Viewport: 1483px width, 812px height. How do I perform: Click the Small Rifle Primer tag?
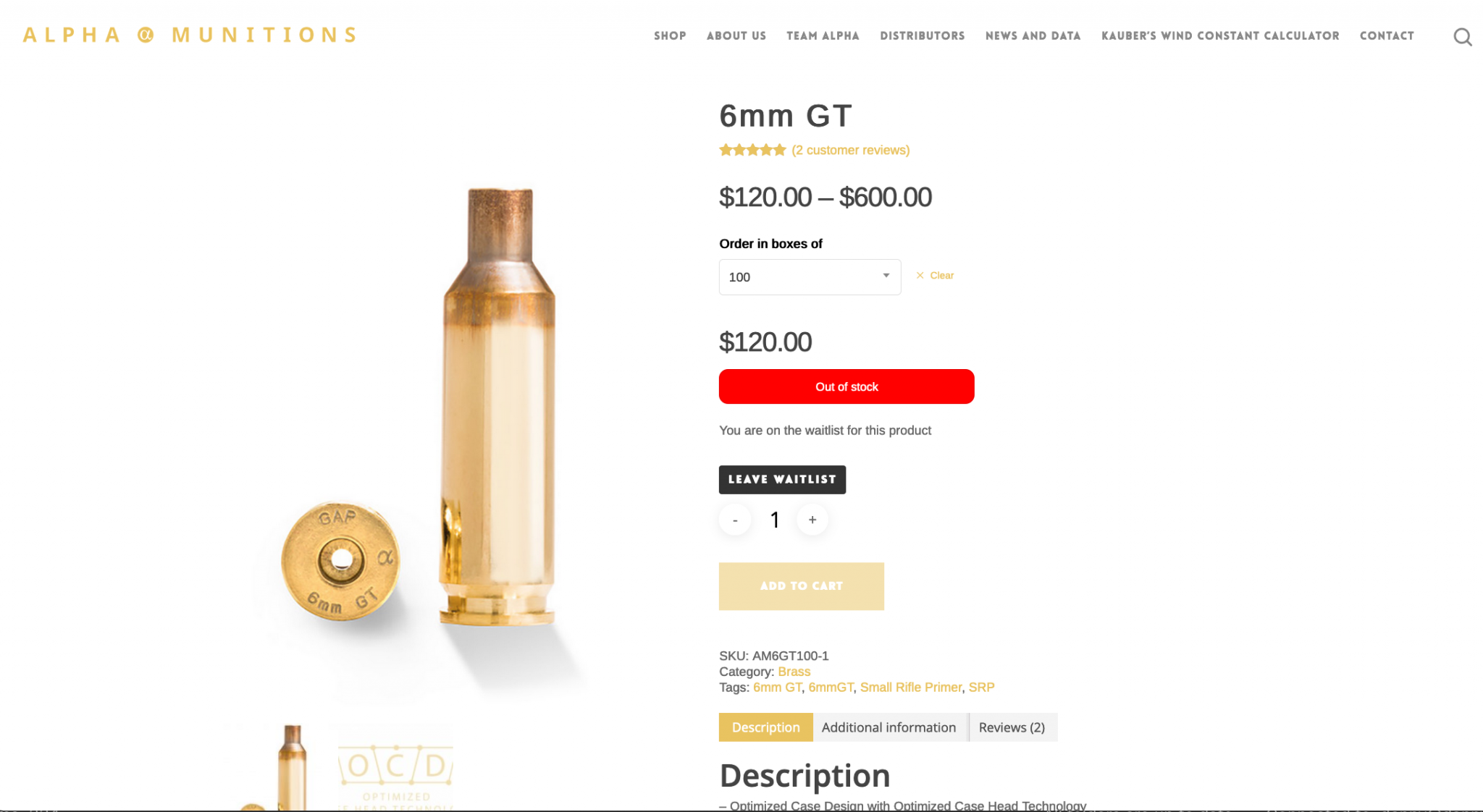[911, 688]
